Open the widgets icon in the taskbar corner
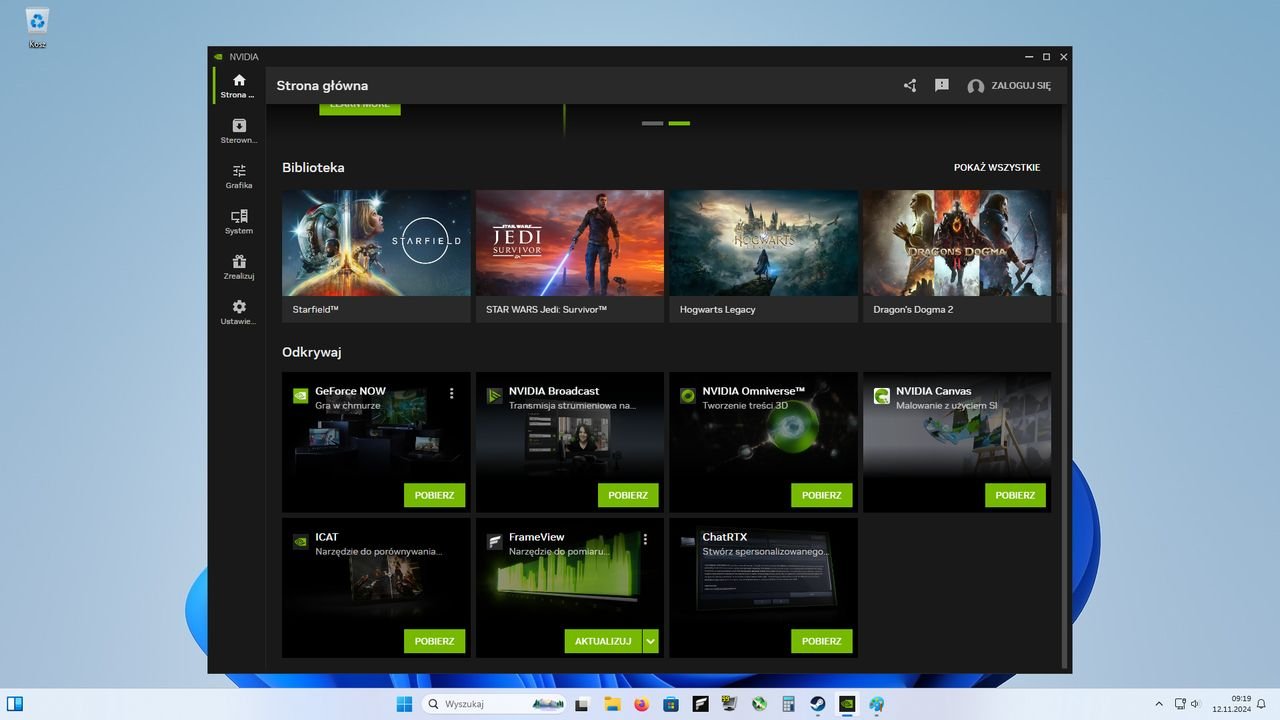1280x720 pixels. [x=15, y=704]
